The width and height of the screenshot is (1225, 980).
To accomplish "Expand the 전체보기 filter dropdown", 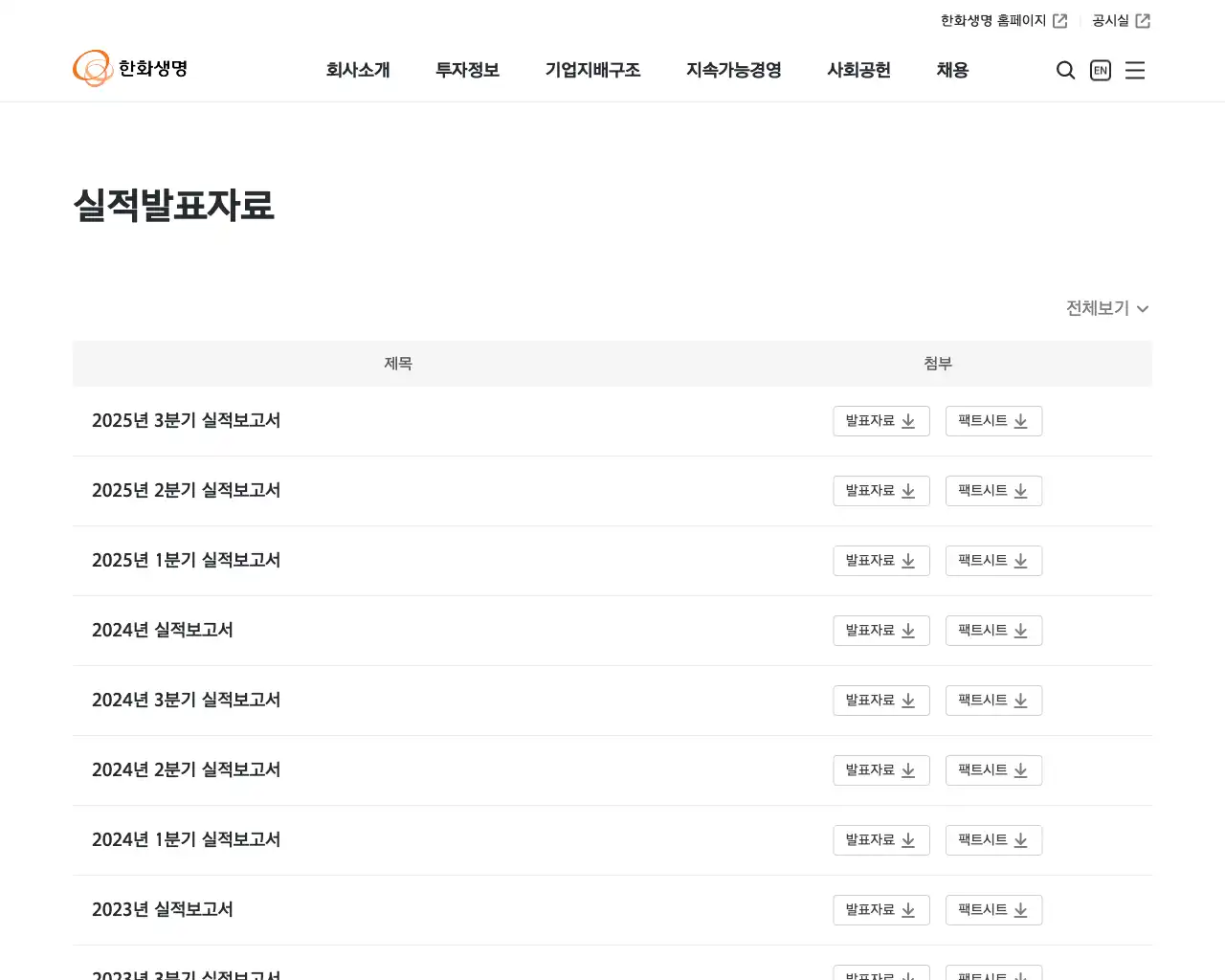I will point(1106,308).
